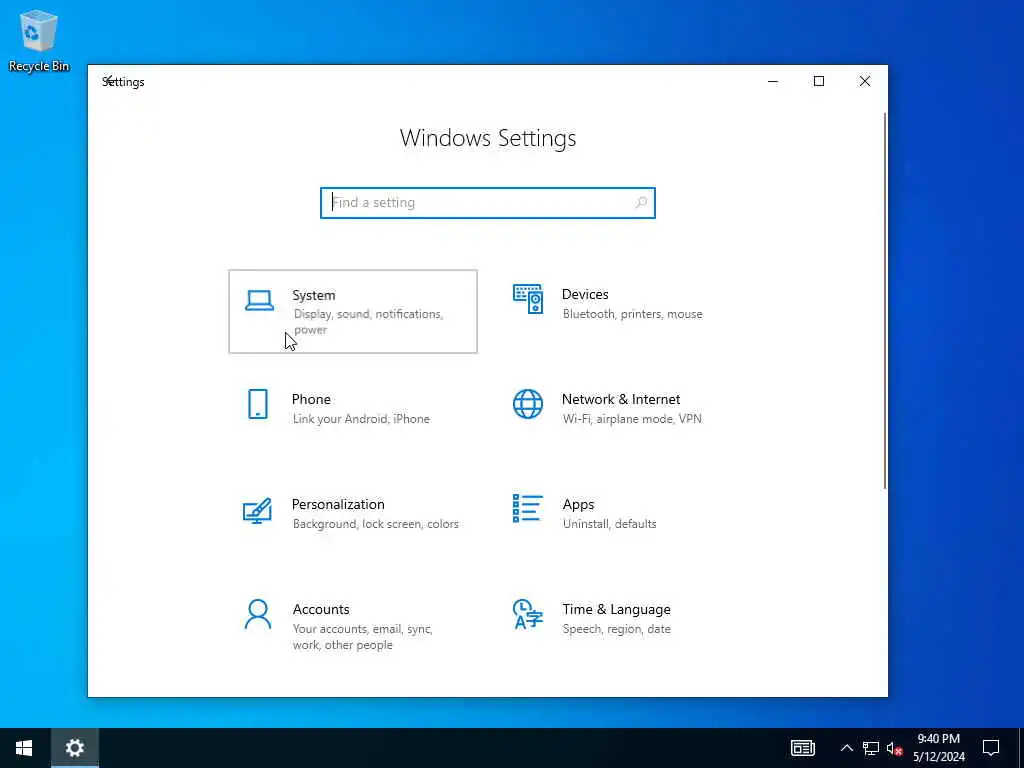Click the search magnifier icon
Viewport: 1024px width, 768px height.
tap(641, 202)
